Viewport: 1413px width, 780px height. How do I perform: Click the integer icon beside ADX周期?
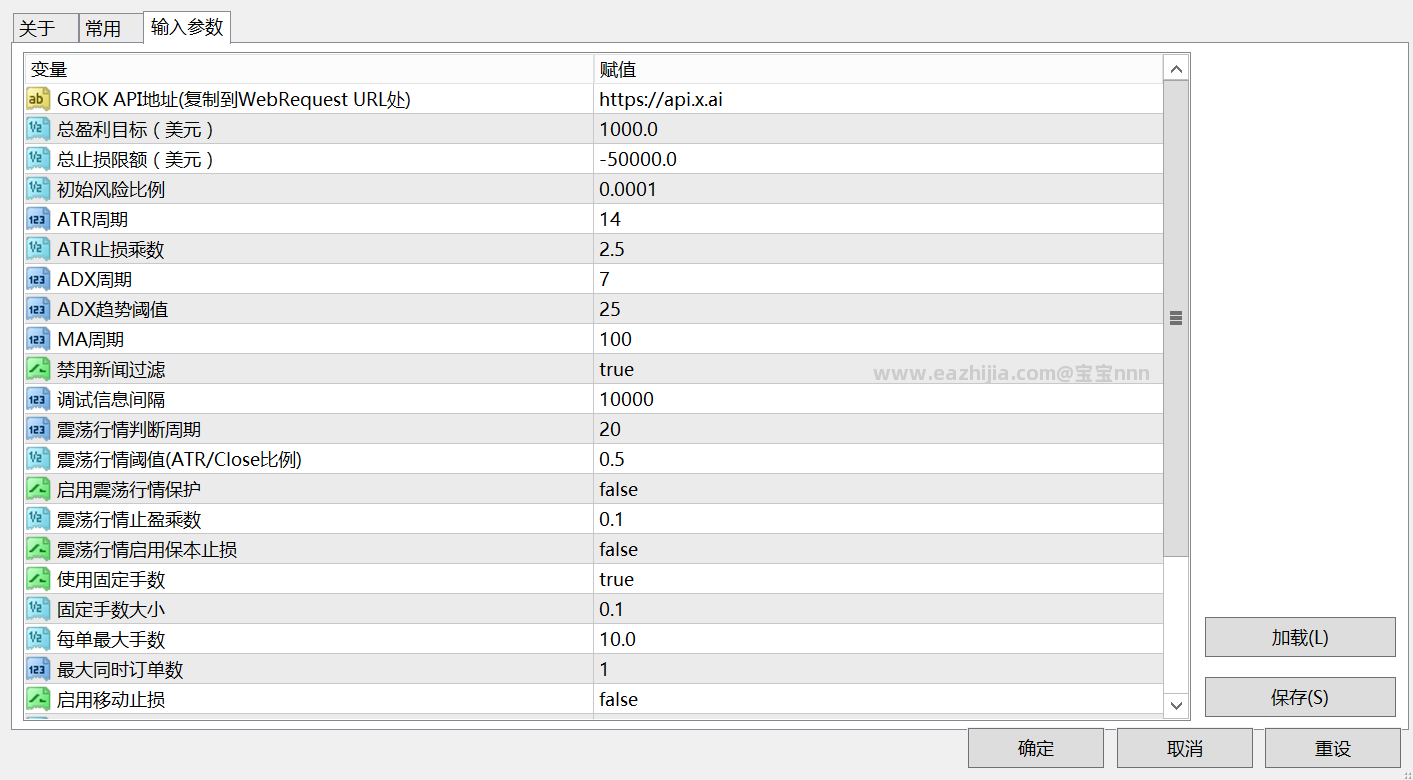pyautogui.click(x=38, y=279)
